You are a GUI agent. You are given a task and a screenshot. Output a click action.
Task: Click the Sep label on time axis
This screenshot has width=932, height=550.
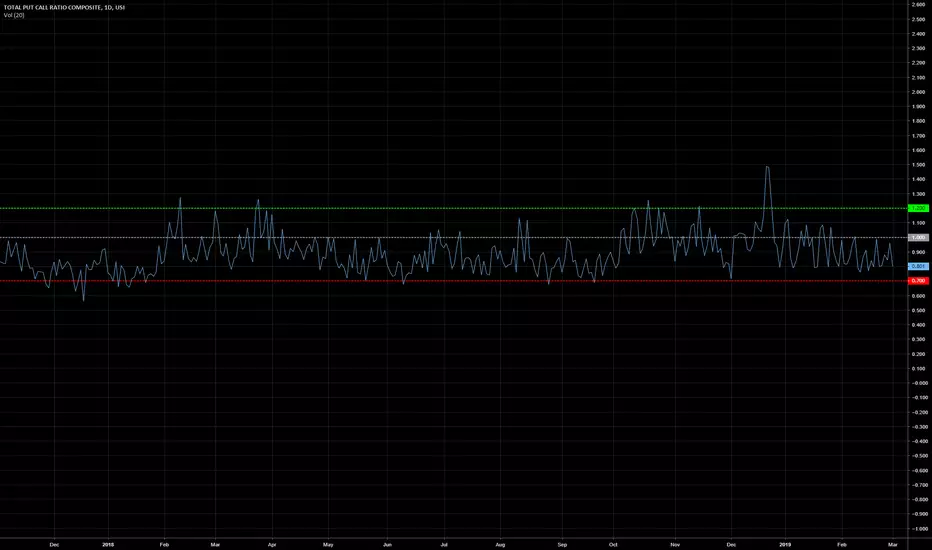(562, 544)
